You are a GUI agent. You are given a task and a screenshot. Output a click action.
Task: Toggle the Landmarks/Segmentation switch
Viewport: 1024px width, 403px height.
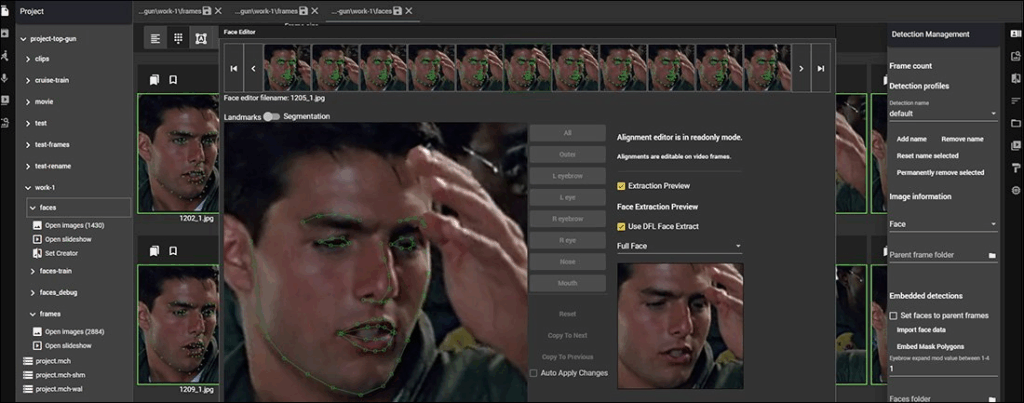[271, 117]
